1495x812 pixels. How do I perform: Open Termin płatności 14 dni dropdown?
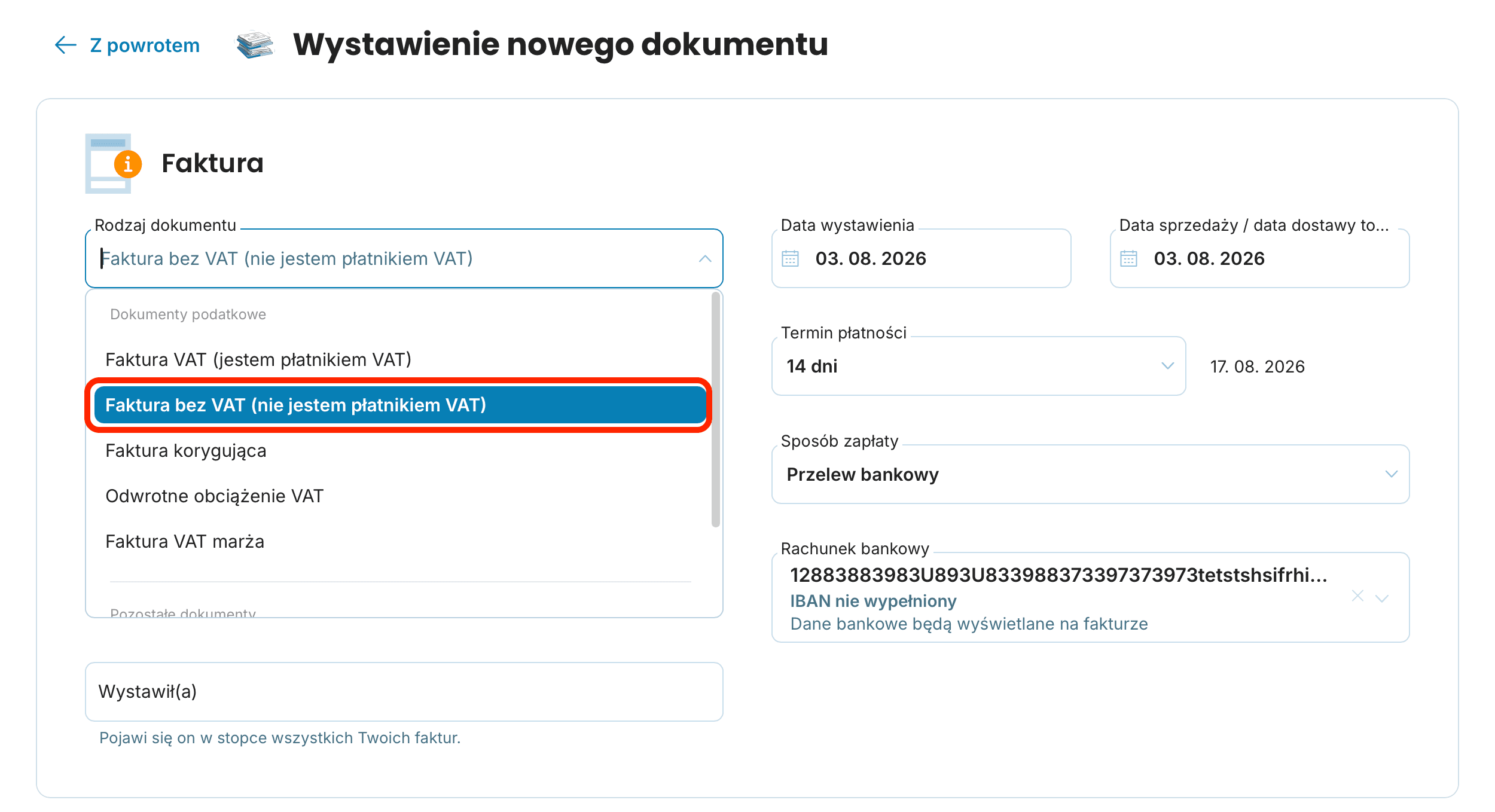(x=978, y=366)
